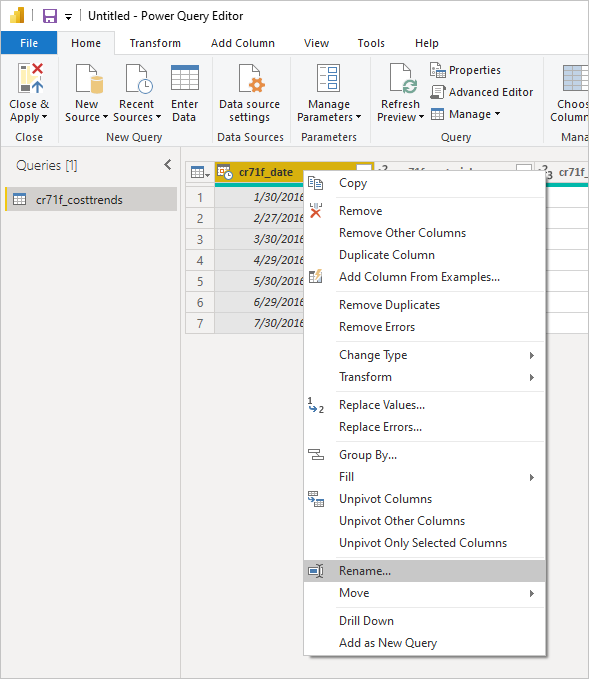Image resolution: width=589 pixels, height=679 pixels.
Task: Select Unpivot Other Columns
Action: coord(424,521)
